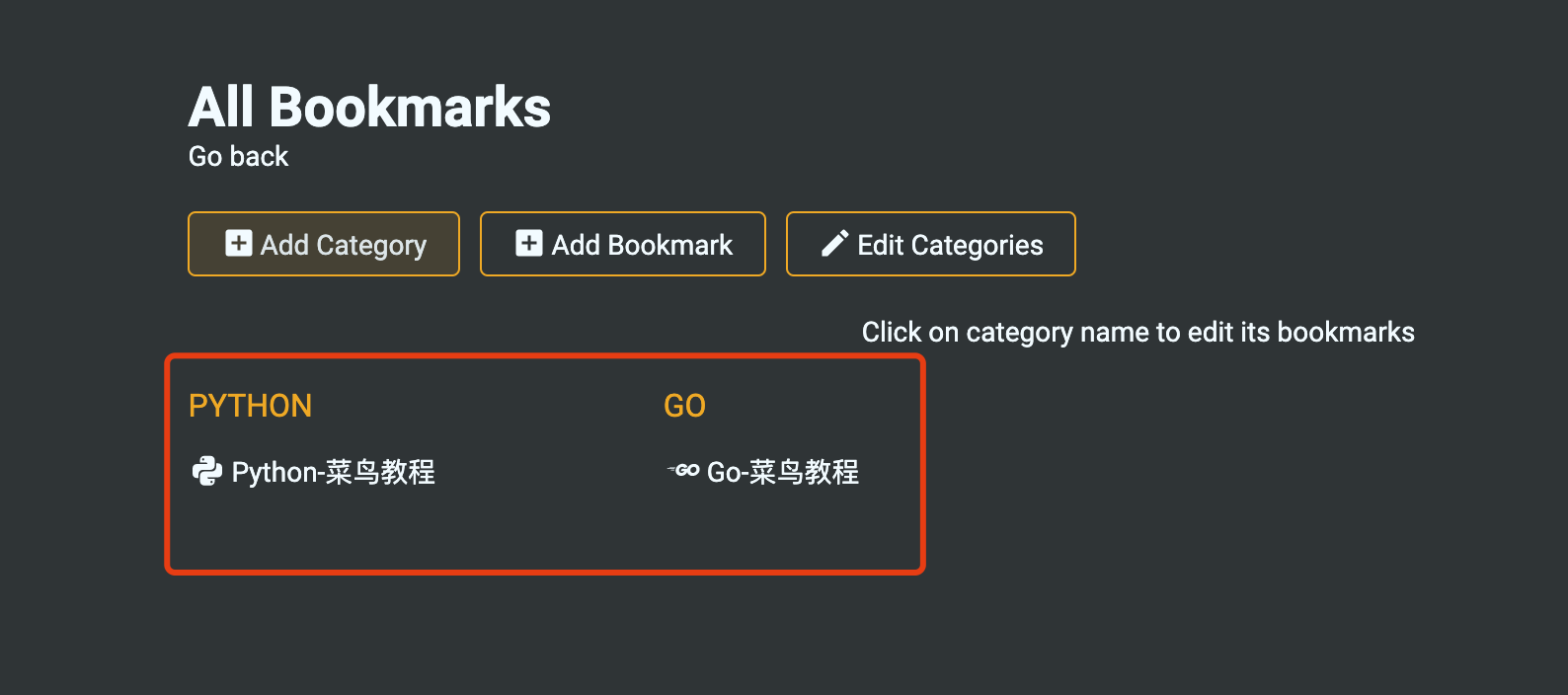Image resolution: width=1568 pixels, height=695 pixels.
Task: Switch to Edit Categories mode
Action: [931, 244]
